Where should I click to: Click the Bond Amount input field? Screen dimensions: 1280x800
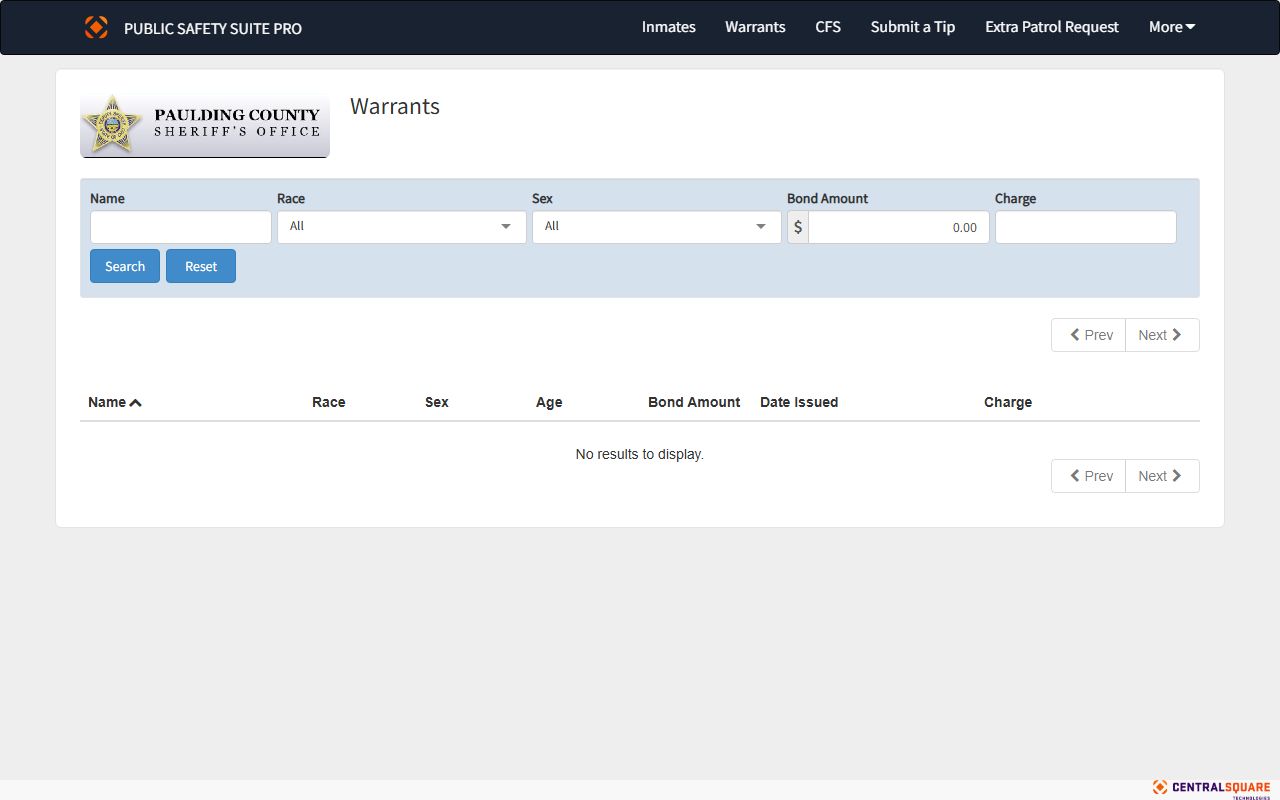tap(899, 227)
